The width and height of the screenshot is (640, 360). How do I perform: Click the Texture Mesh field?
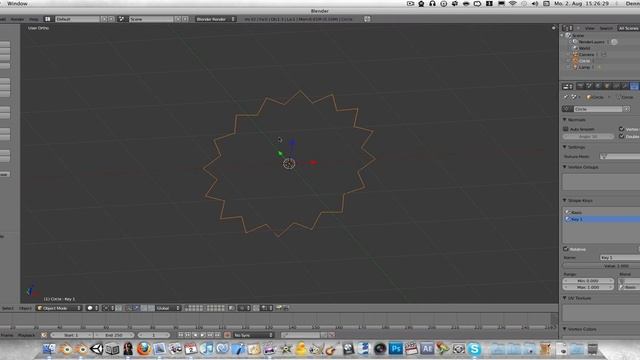pos(620,156)
